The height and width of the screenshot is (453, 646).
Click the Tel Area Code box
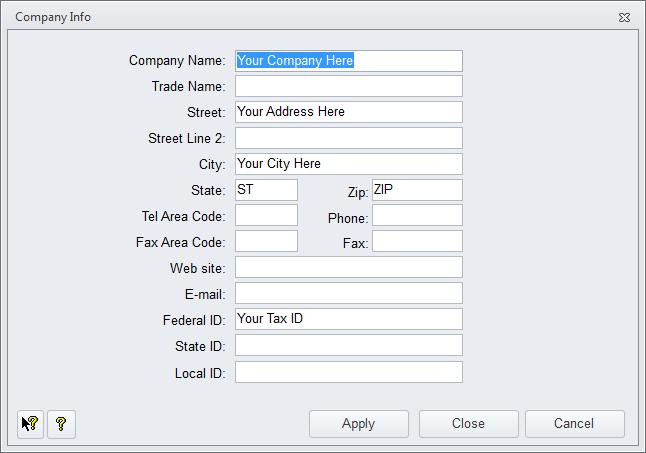point(266,216)
